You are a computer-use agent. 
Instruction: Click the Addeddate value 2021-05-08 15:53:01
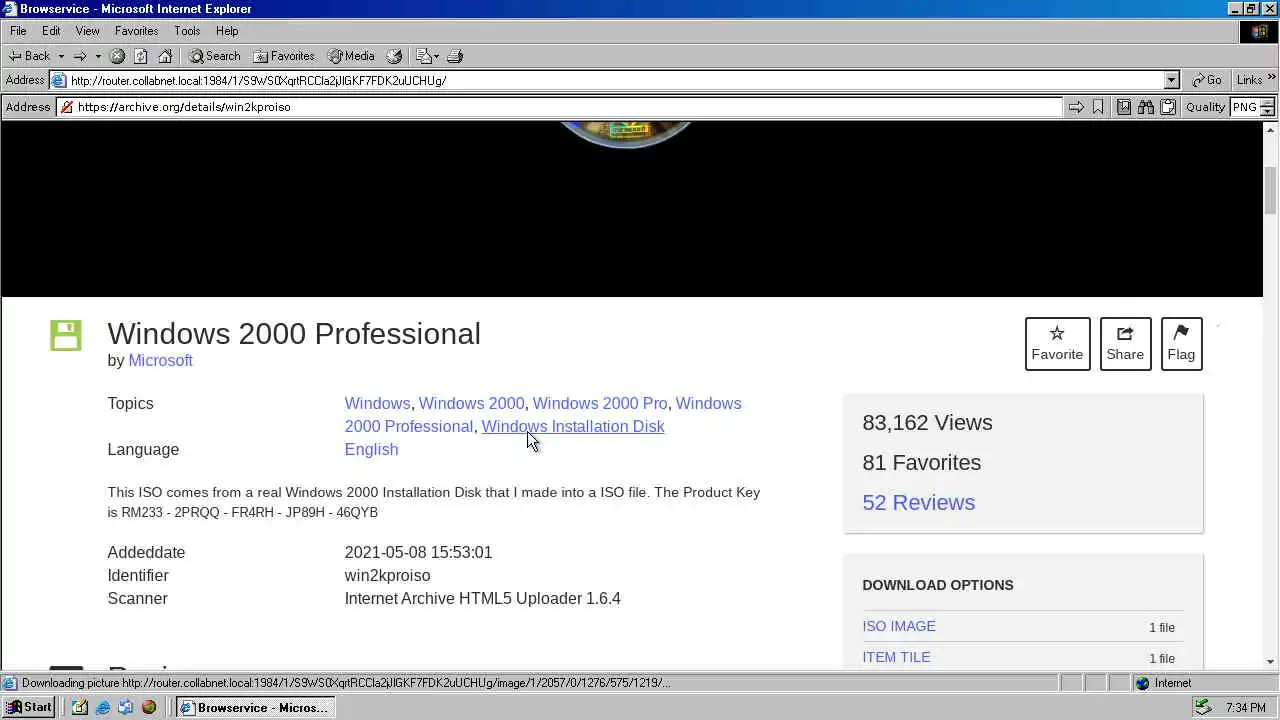[x=418, y=552]
